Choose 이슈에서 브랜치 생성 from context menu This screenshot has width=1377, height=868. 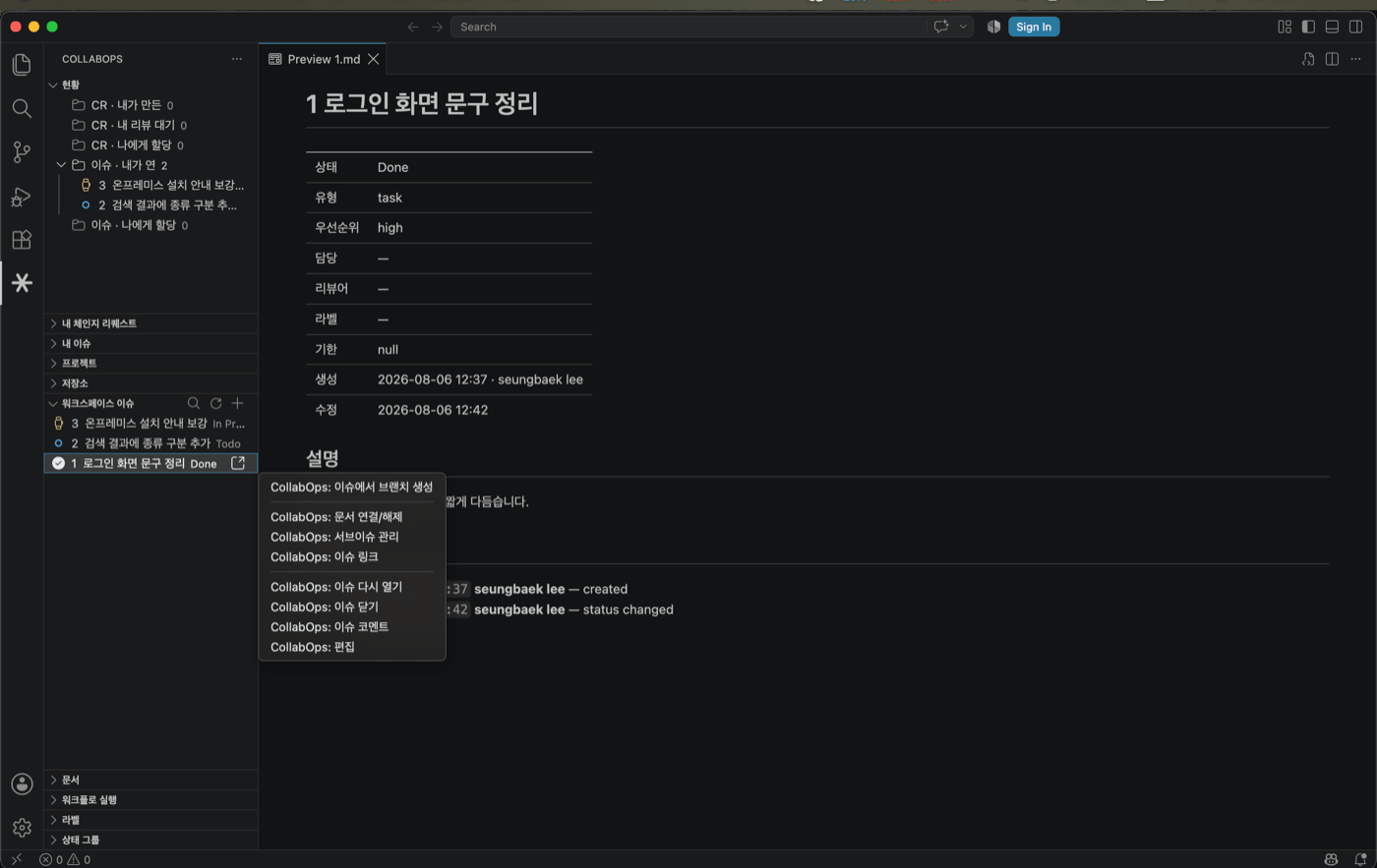(x=352, y=487)
